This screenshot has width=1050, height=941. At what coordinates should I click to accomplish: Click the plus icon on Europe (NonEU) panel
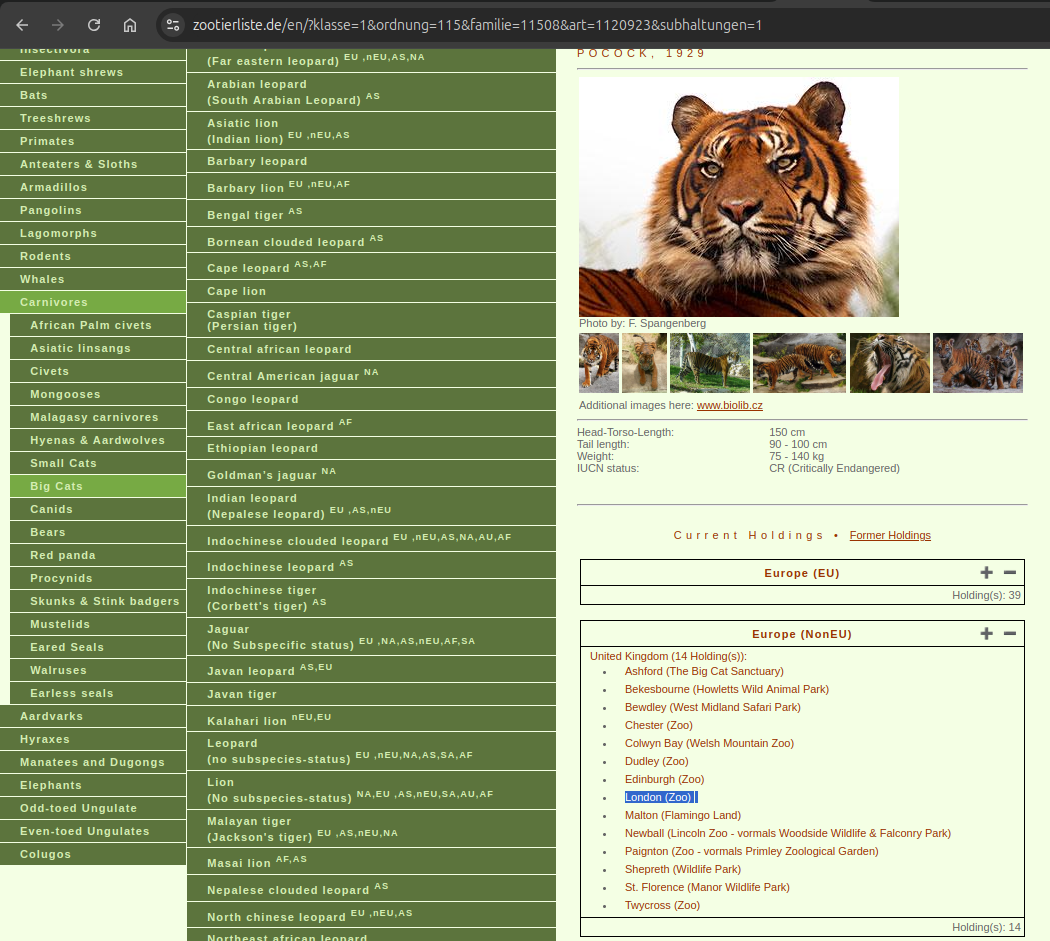pyautogui.click(x=986, y=633)
